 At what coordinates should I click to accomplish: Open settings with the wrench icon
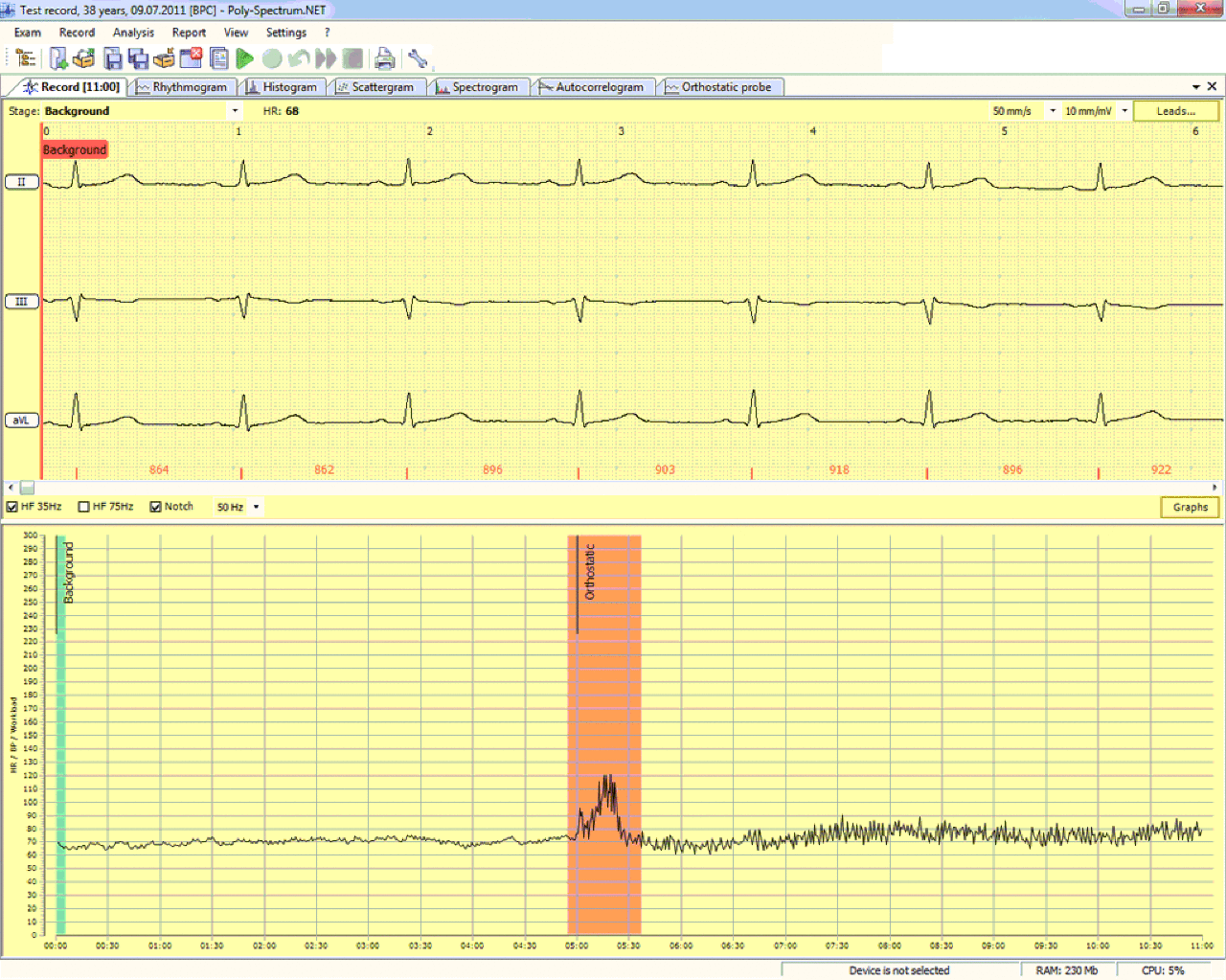click(x=418, y=58)
